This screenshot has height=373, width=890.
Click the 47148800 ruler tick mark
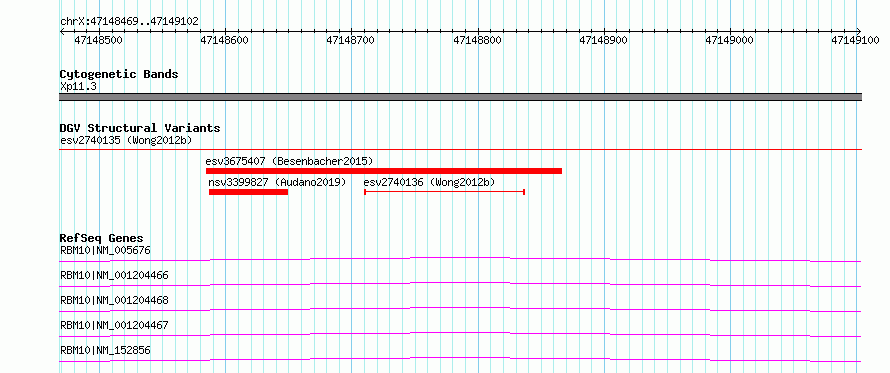[x=478, y=32]
